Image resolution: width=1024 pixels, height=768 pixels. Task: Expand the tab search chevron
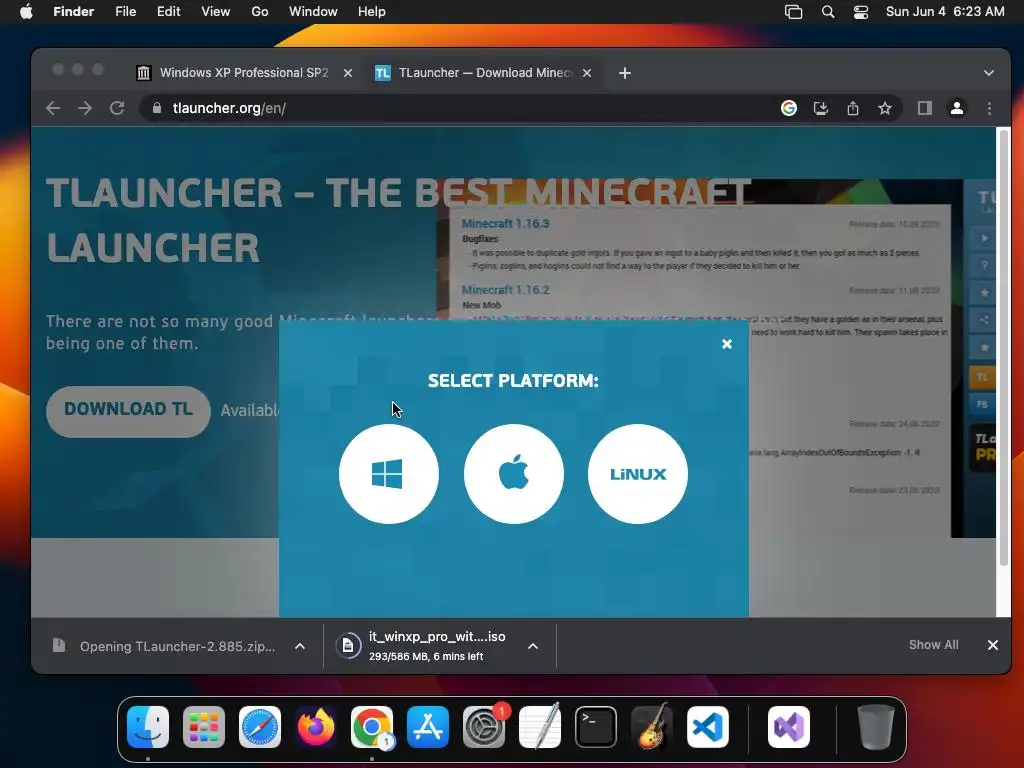coord(989,73)
